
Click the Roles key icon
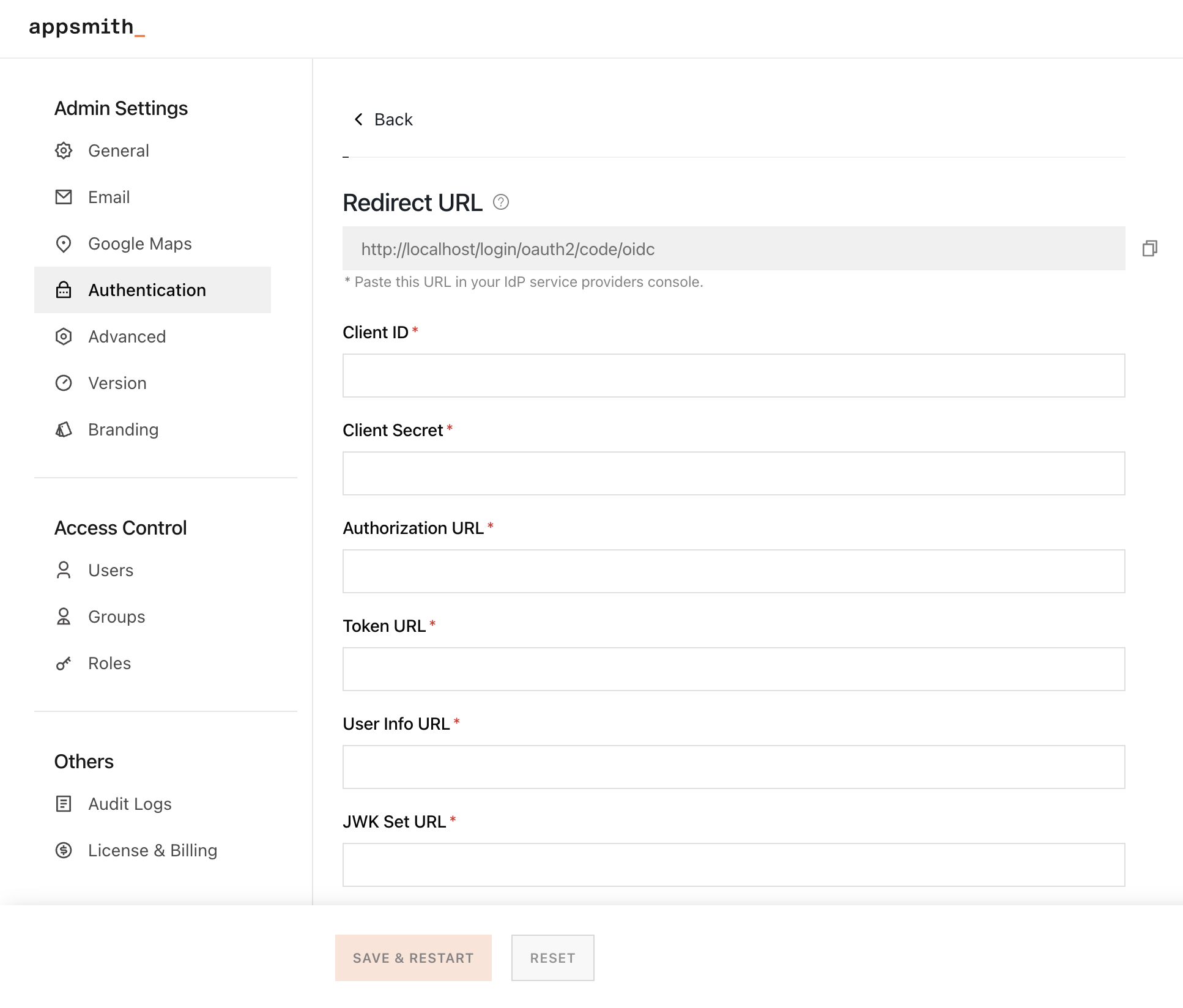(x=64, y=663)
